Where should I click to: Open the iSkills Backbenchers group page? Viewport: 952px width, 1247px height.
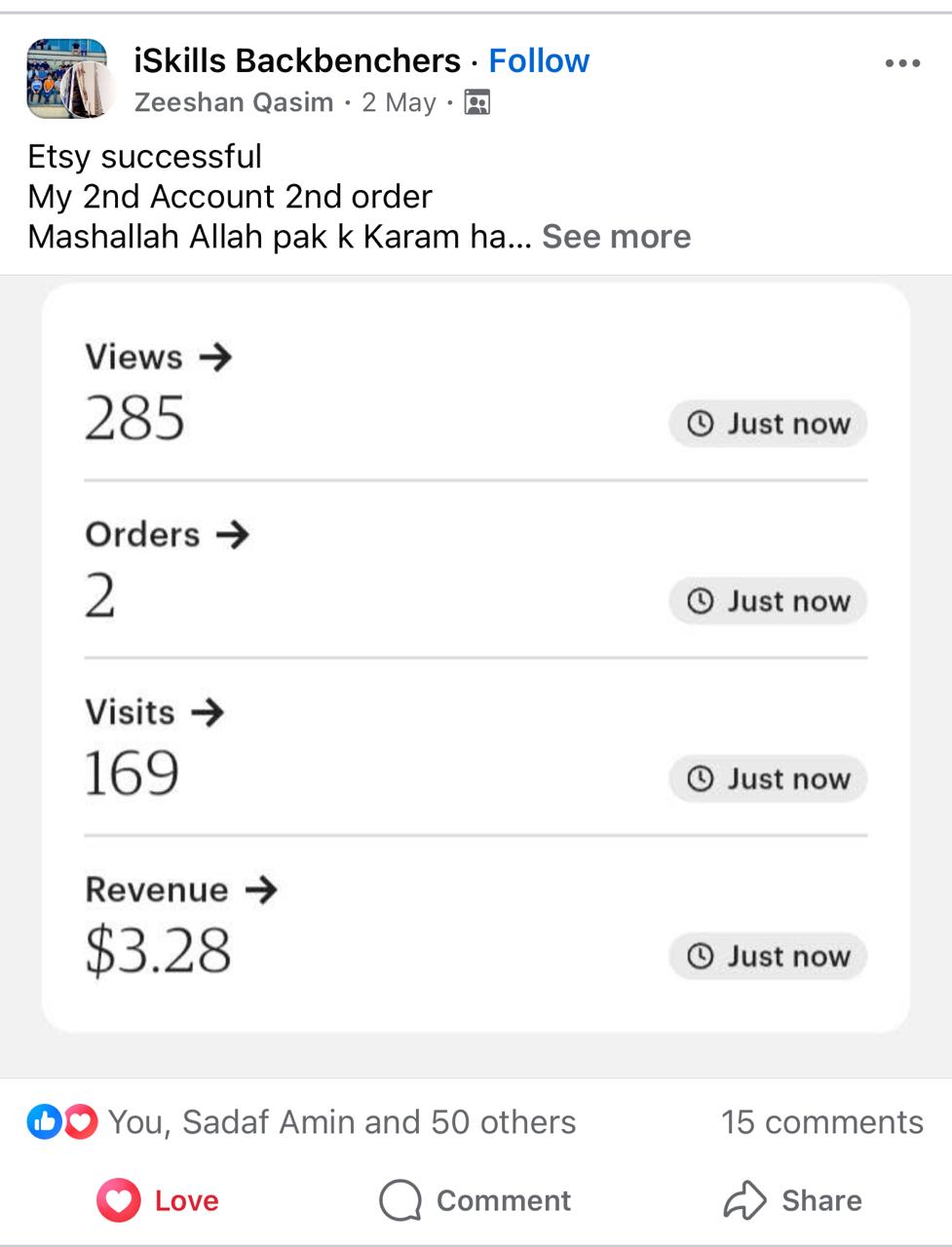[x=297, y=60]
